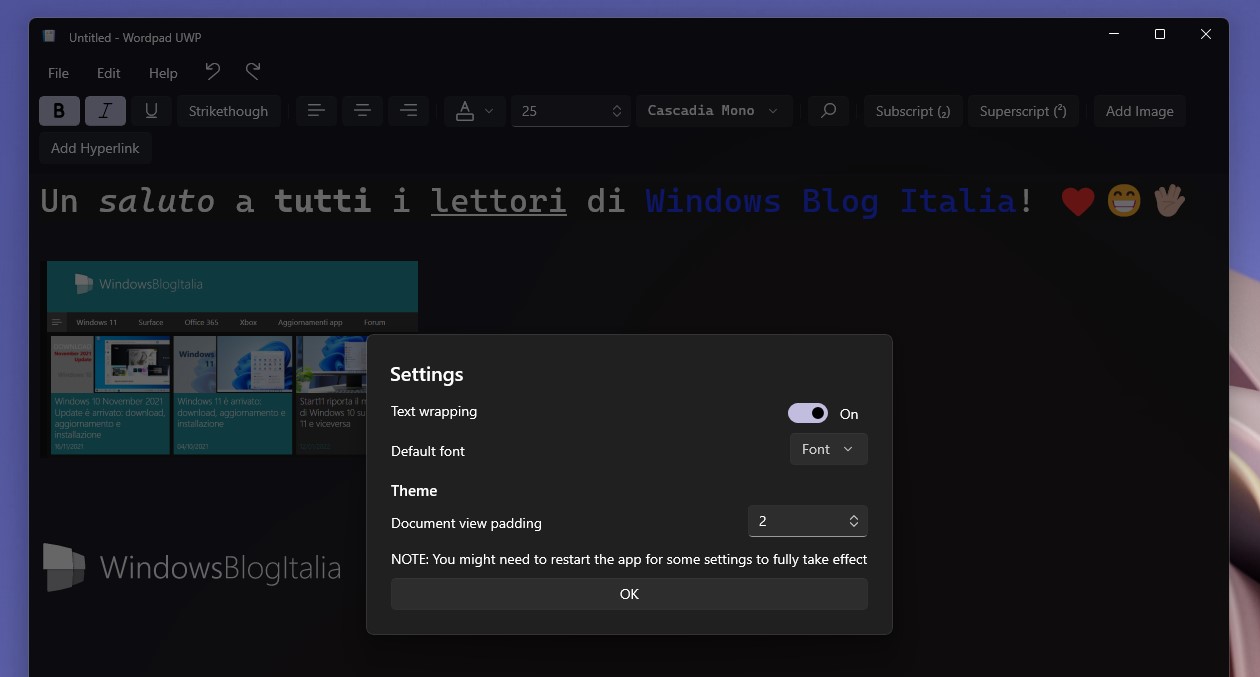Viewport: 1260px width, 677px height.
Task: Toggle Italic formatting button
Action: click(105, 111)
